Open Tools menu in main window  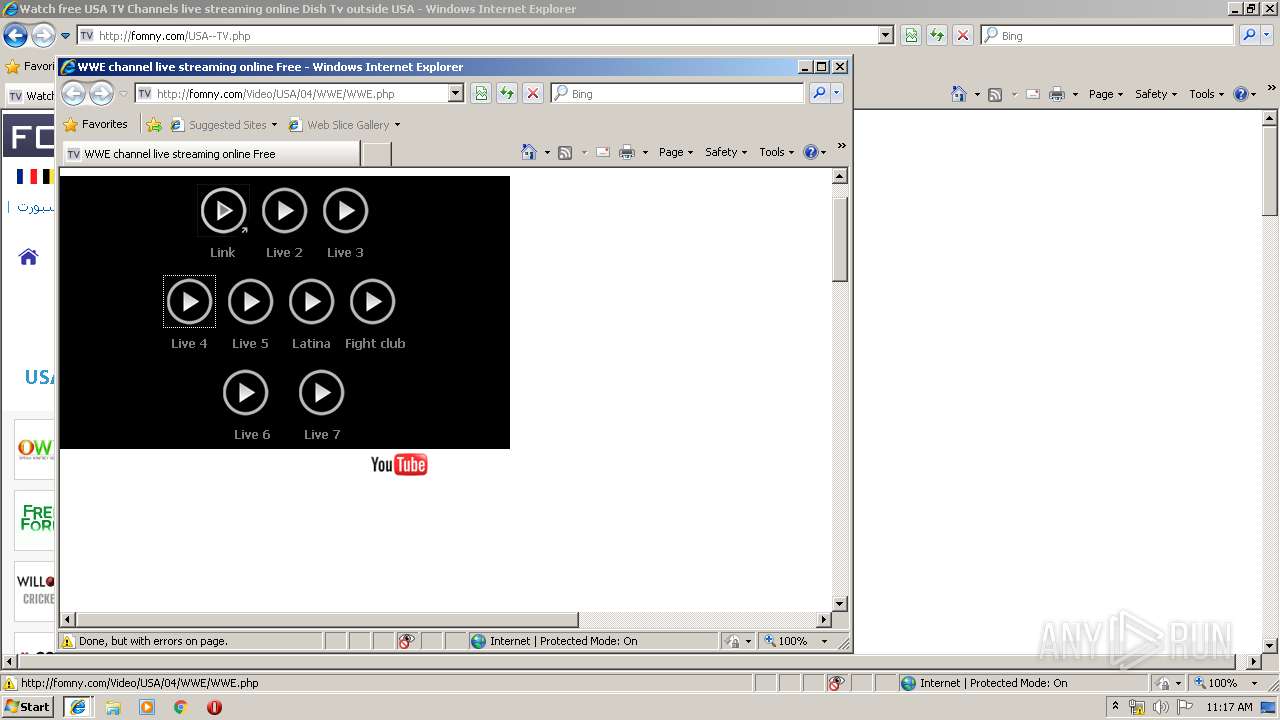click(x=1206, y=94)
